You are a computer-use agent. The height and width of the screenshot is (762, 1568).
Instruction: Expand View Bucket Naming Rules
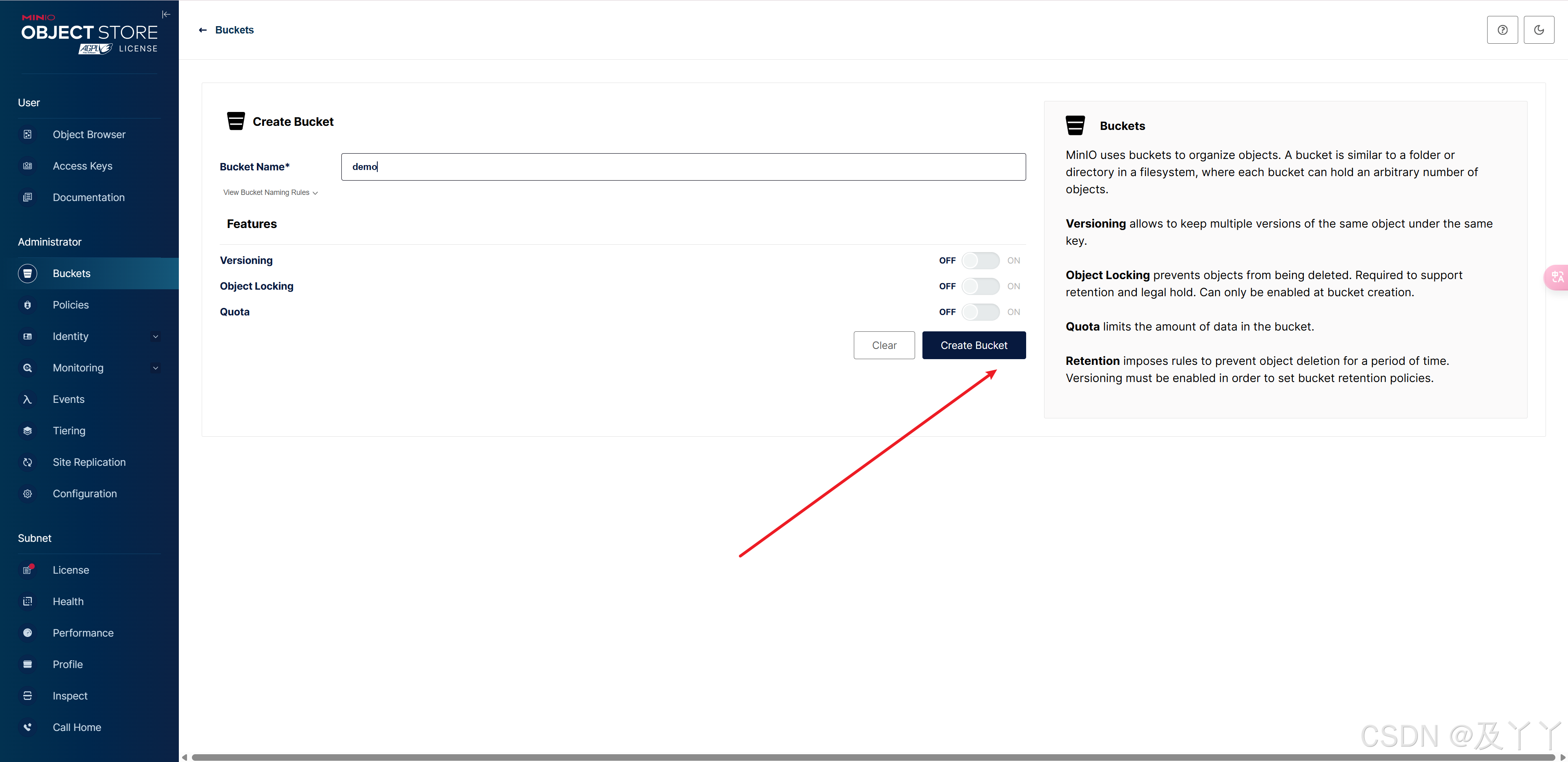[x=269, y=192]
